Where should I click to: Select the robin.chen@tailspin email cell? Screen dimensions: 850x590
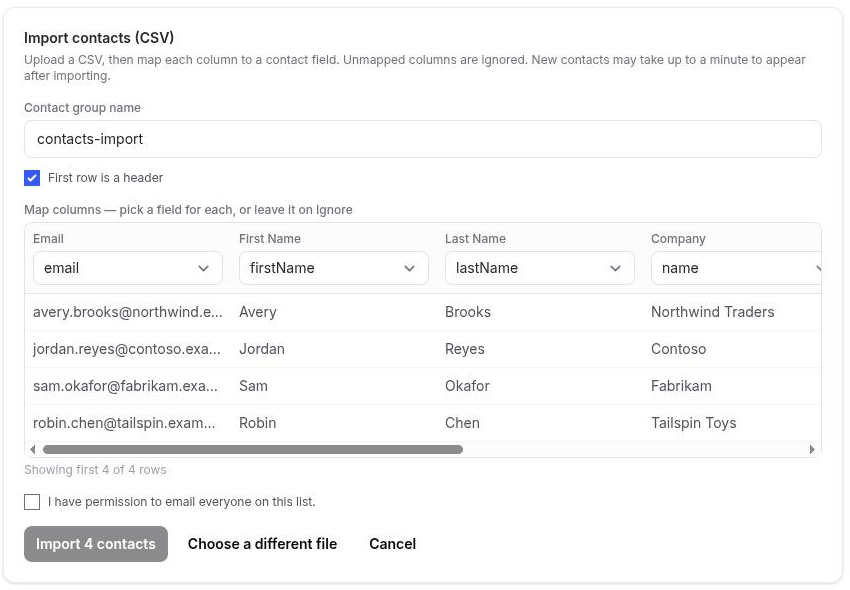tap(124, 423)
